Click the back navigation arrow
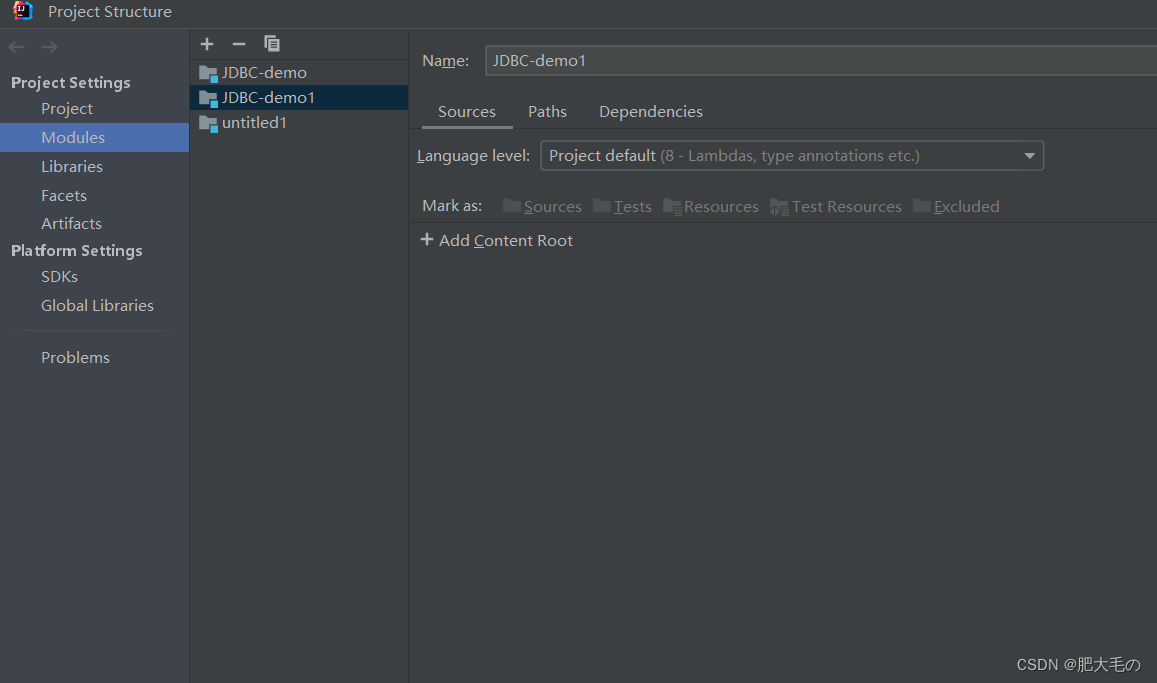 coord(17,47)
